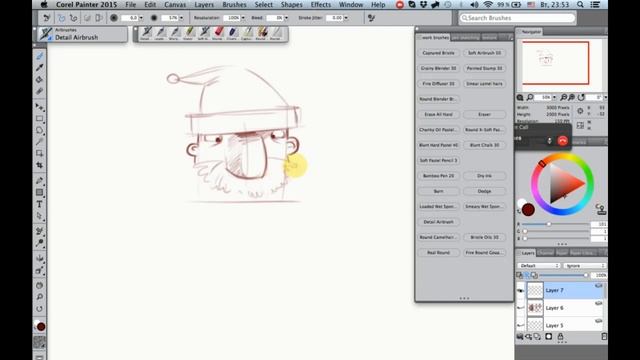Open Resaturation dropdown arrow
The image size is (640, 360).
pos(243,18)
